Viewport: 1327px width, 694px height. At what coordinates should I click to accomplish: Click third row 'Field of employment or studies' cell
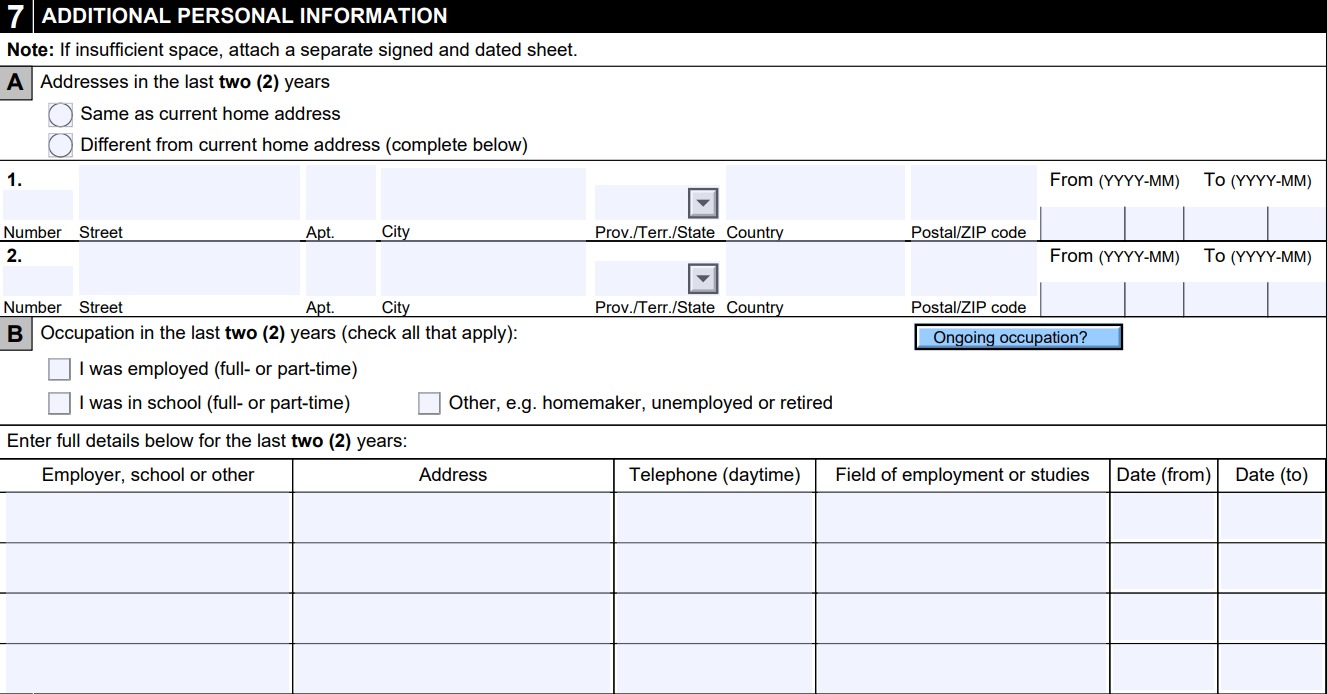[x=963, y=618]
